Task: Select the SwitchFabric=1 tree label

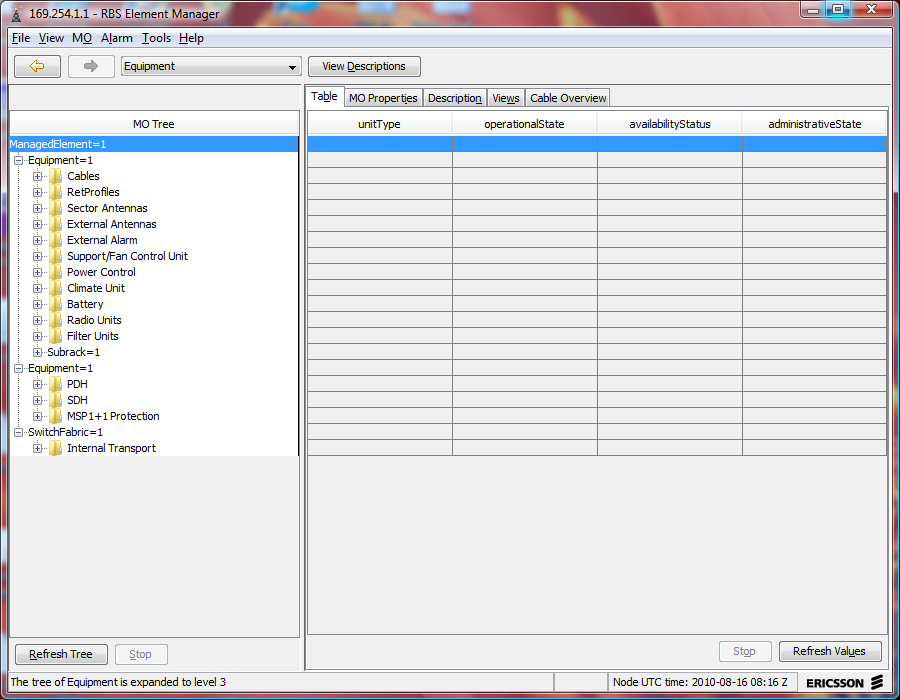Action: coord(65,433)
